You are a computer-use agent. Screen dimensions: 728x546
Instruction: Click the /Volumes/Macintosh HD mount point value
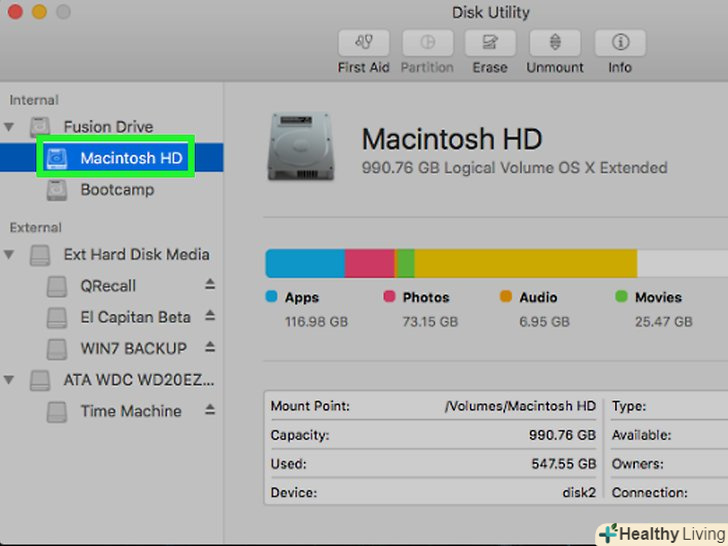click(x=520, y=406)
